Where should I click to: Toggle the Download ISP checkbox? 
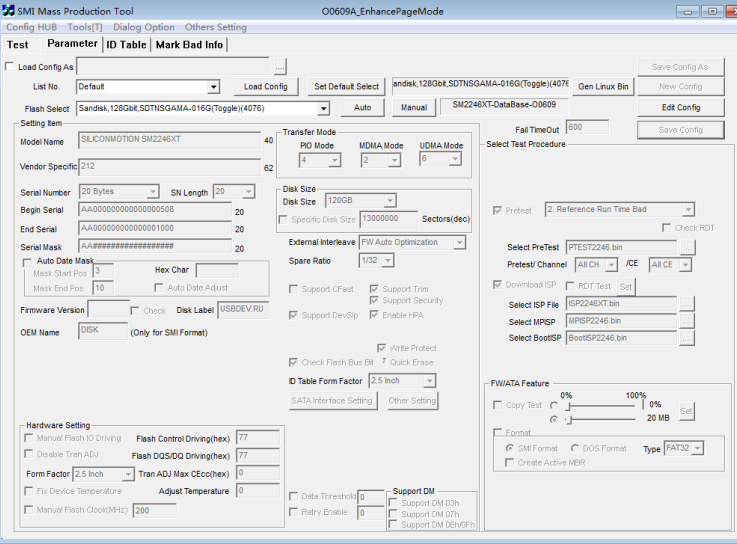point(497,284)
